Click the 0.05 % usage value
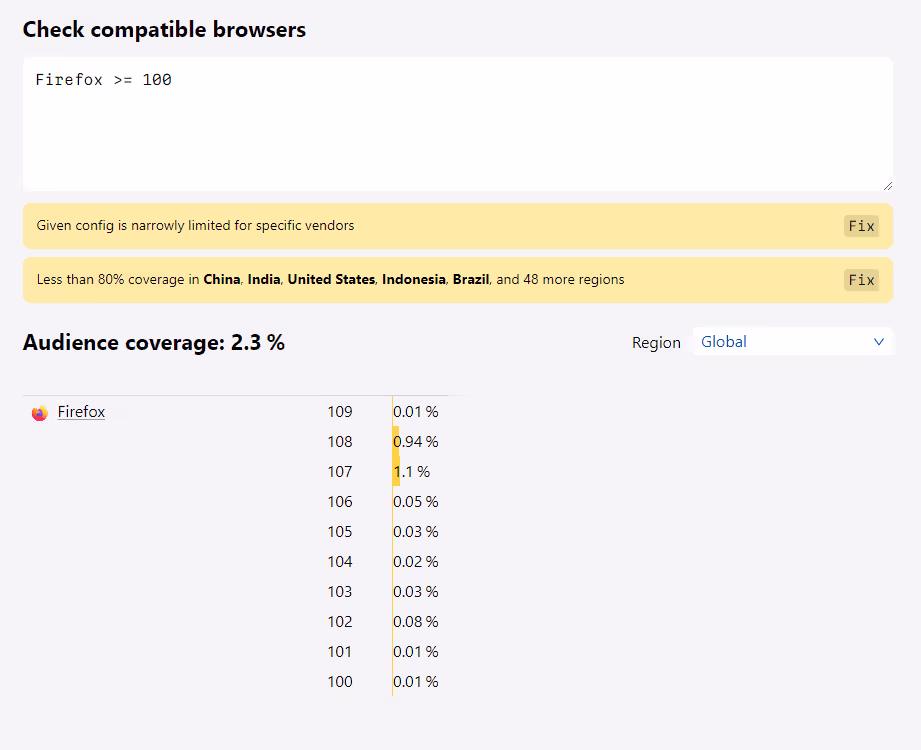 pos(416,502)
